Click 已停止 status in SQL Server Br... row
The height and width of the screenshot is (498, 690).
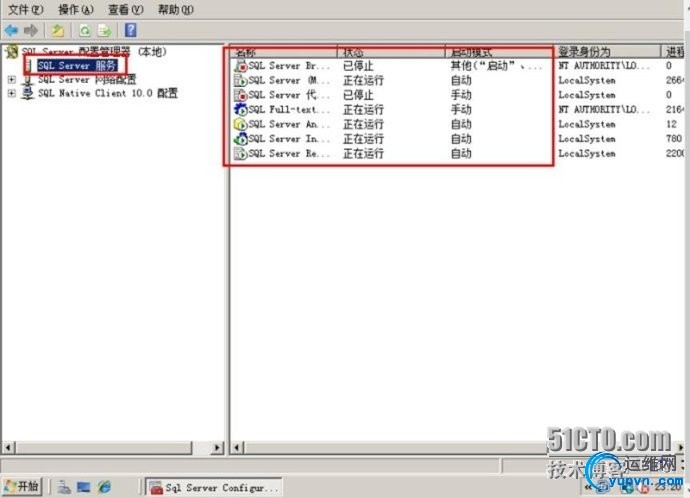[x=358, y=66]
